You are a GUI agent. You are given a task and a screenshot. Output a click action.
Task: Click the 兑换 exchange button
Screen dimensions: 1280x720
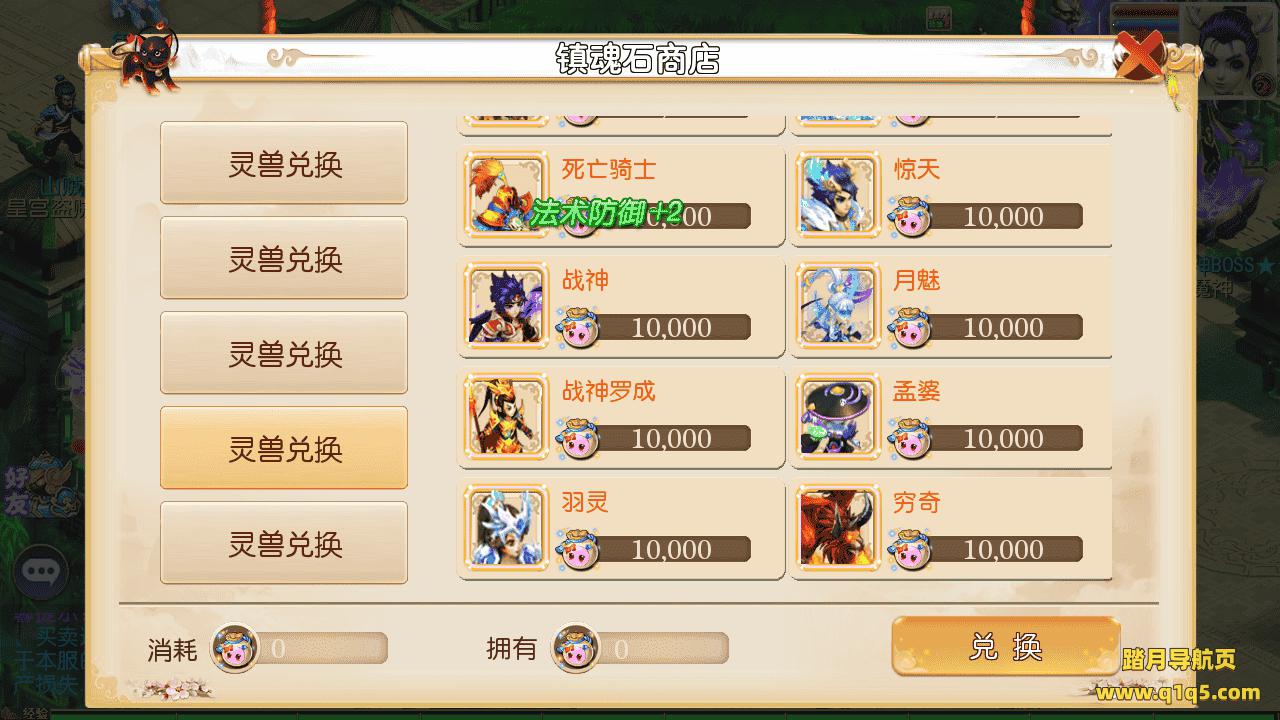pos(1005,647)
